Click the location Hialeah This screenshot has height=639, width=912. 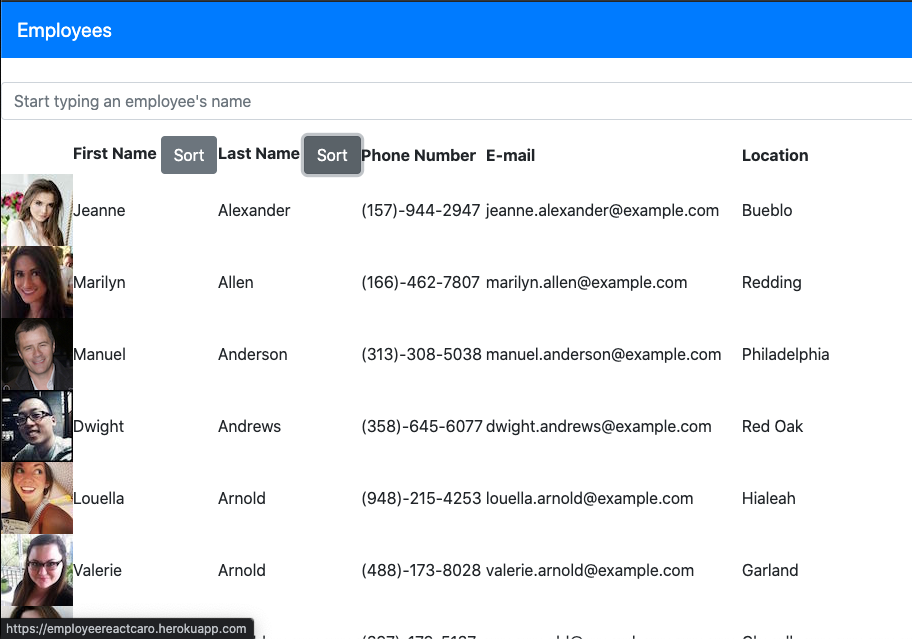tap(768, 499)
